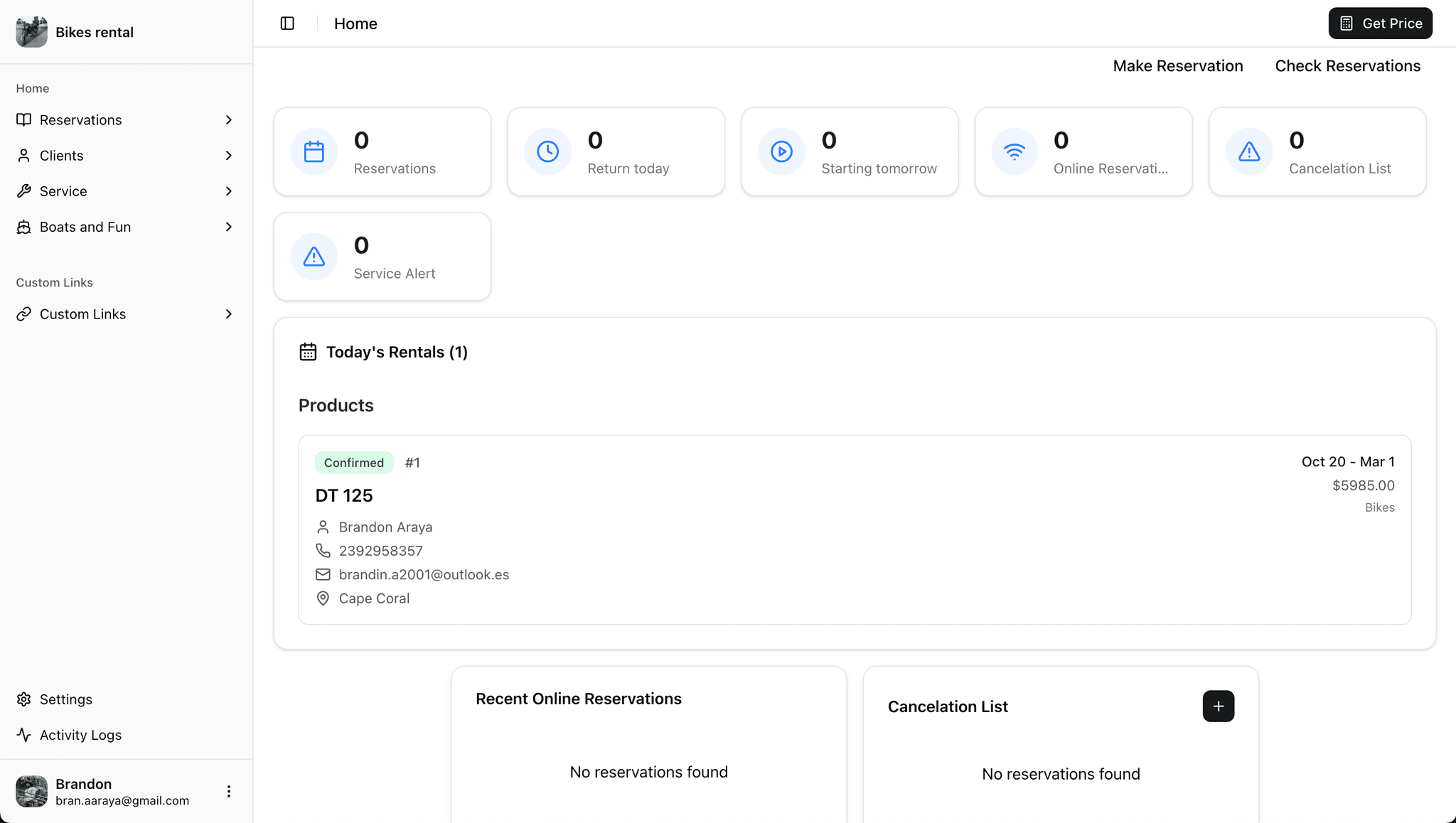Click the Bikes rental logo image
Viewport: 1456px width, 823px height.
31,32
